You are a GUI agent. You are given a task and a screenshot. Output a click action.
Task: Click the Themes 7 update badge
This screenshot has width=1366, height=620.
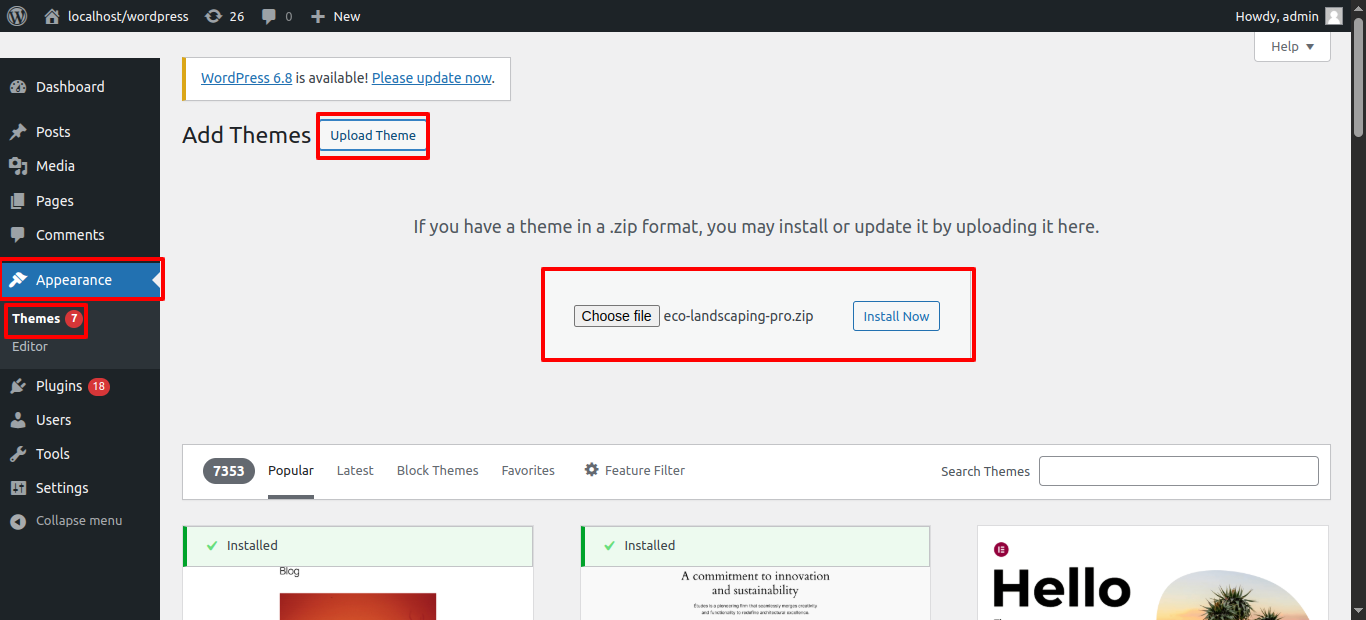pos(74,319)
